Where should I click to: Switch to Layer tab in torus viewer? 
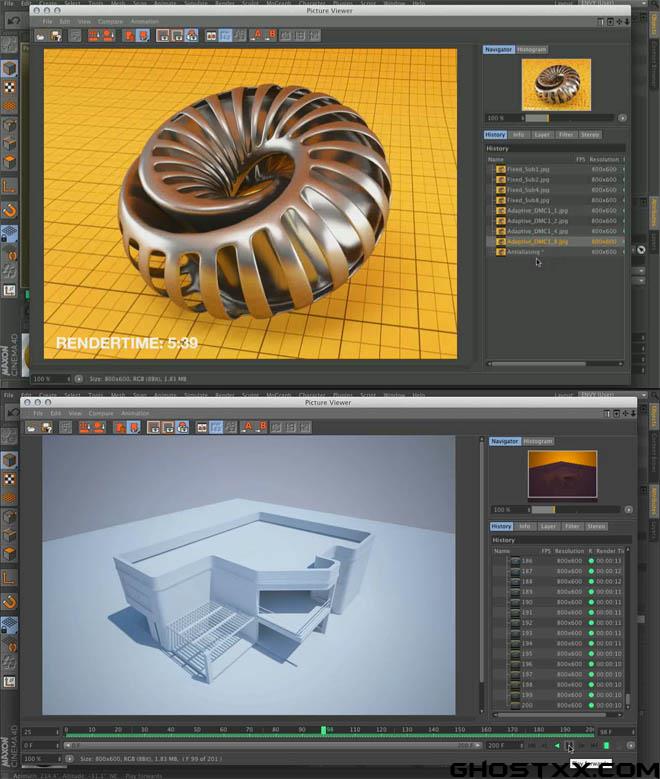click(542, 135)
